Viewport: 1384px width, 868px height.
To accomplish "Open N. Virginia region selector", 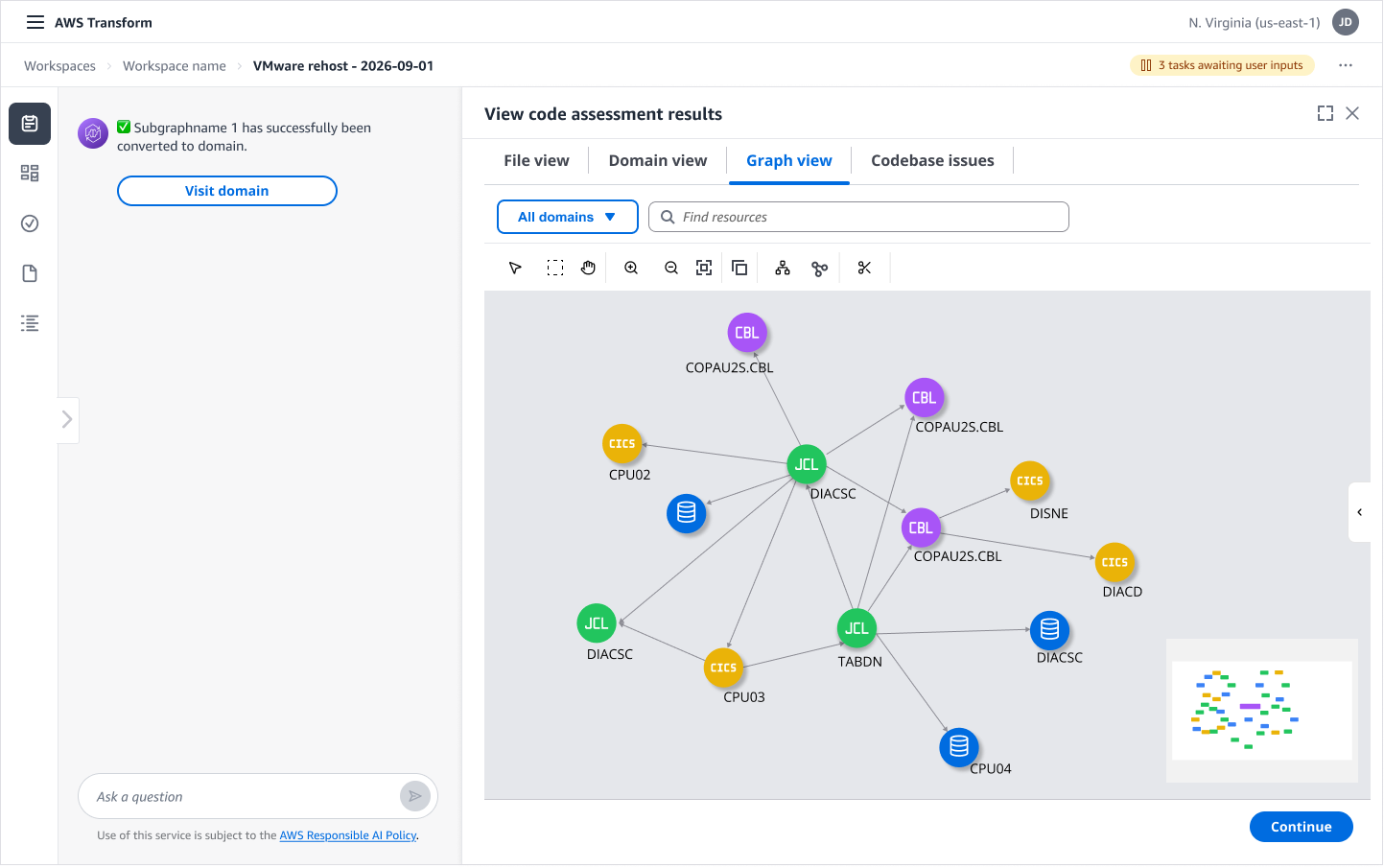I will click(1254, 23).
